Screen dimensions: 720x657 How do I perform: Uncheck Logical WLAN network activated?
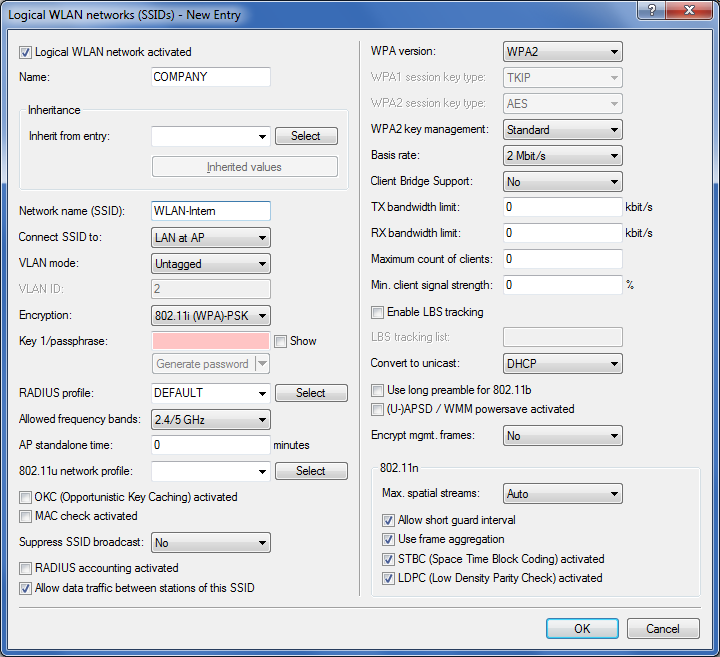26,52
